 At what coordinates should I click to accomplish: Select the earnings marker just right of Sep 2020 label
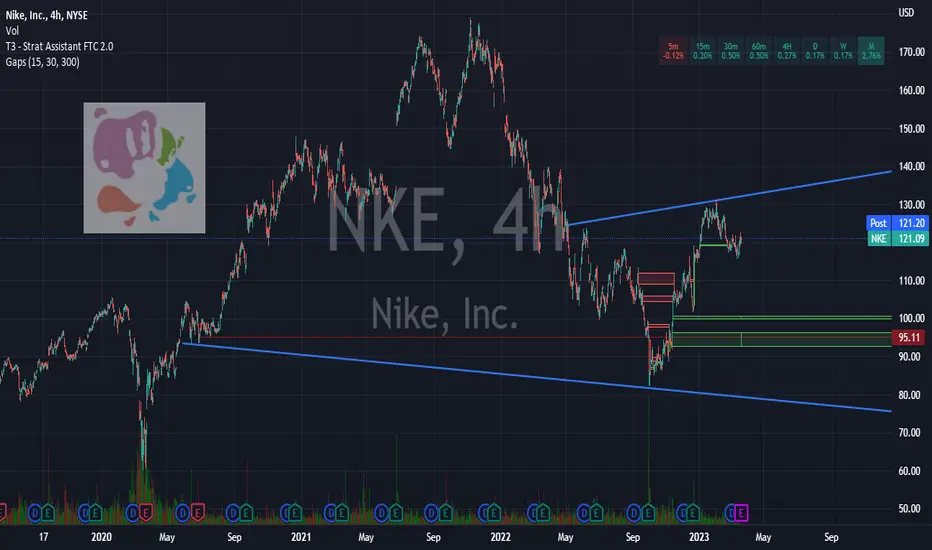pyautogui.click(x=245, y=512)
